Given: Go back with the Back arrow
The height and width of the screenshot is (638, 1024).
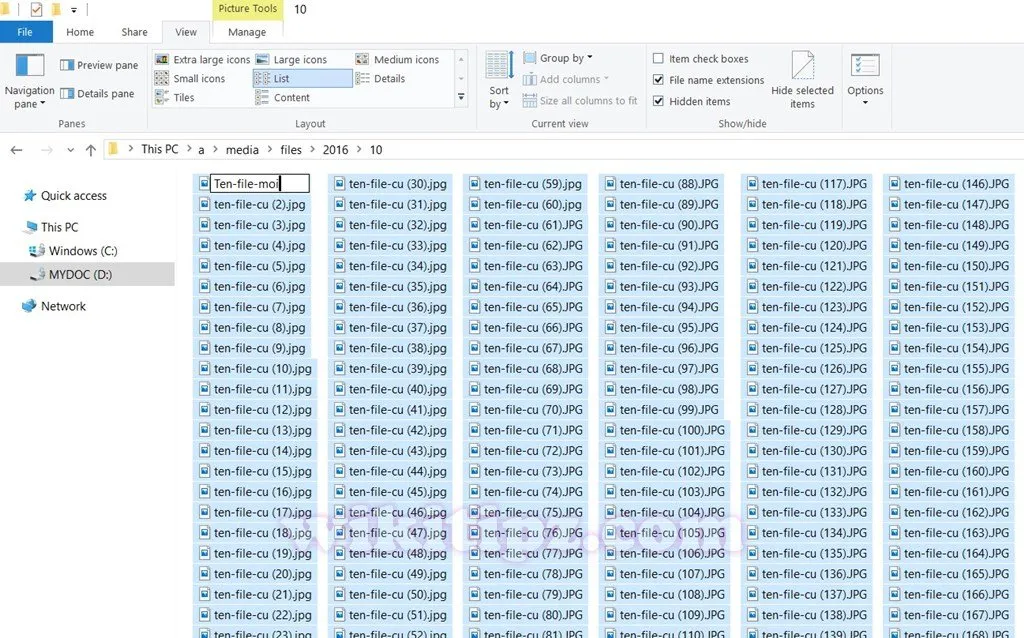Looking at the screenshot, I should pyautogui.click(x=16, y=150).
